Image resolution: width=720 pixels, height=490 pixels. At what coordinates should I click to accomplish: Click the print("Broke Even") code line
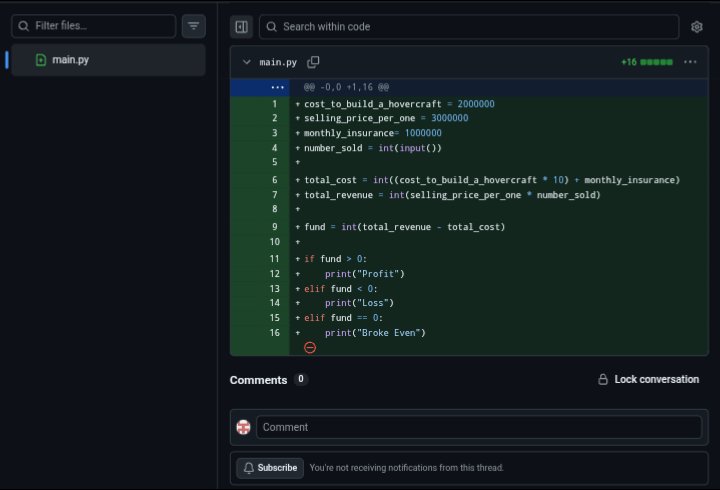[x=375, y=333]
